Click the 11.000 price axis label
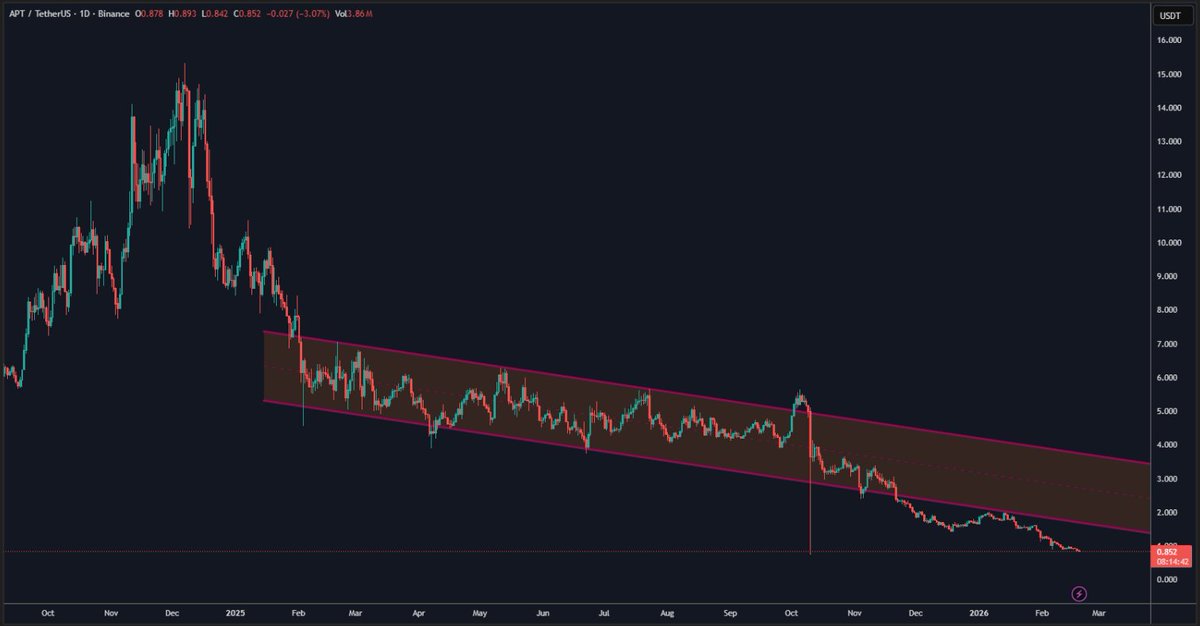Viewport: 1200px width, 626px height. click(x=1170, y=210)
